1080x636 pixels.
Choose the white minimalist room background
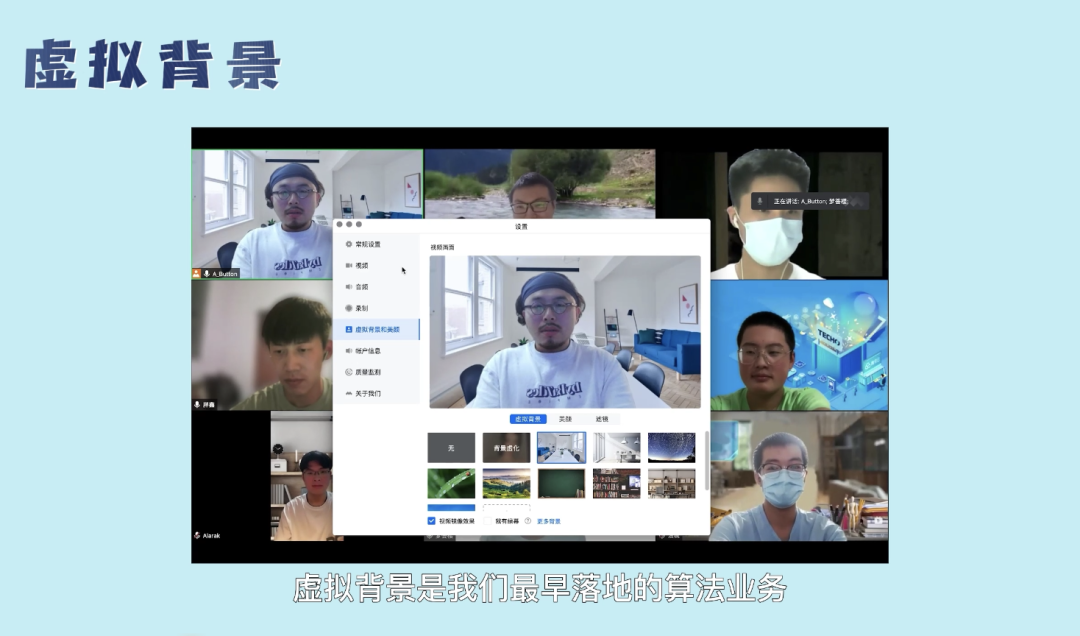point(616,448)
